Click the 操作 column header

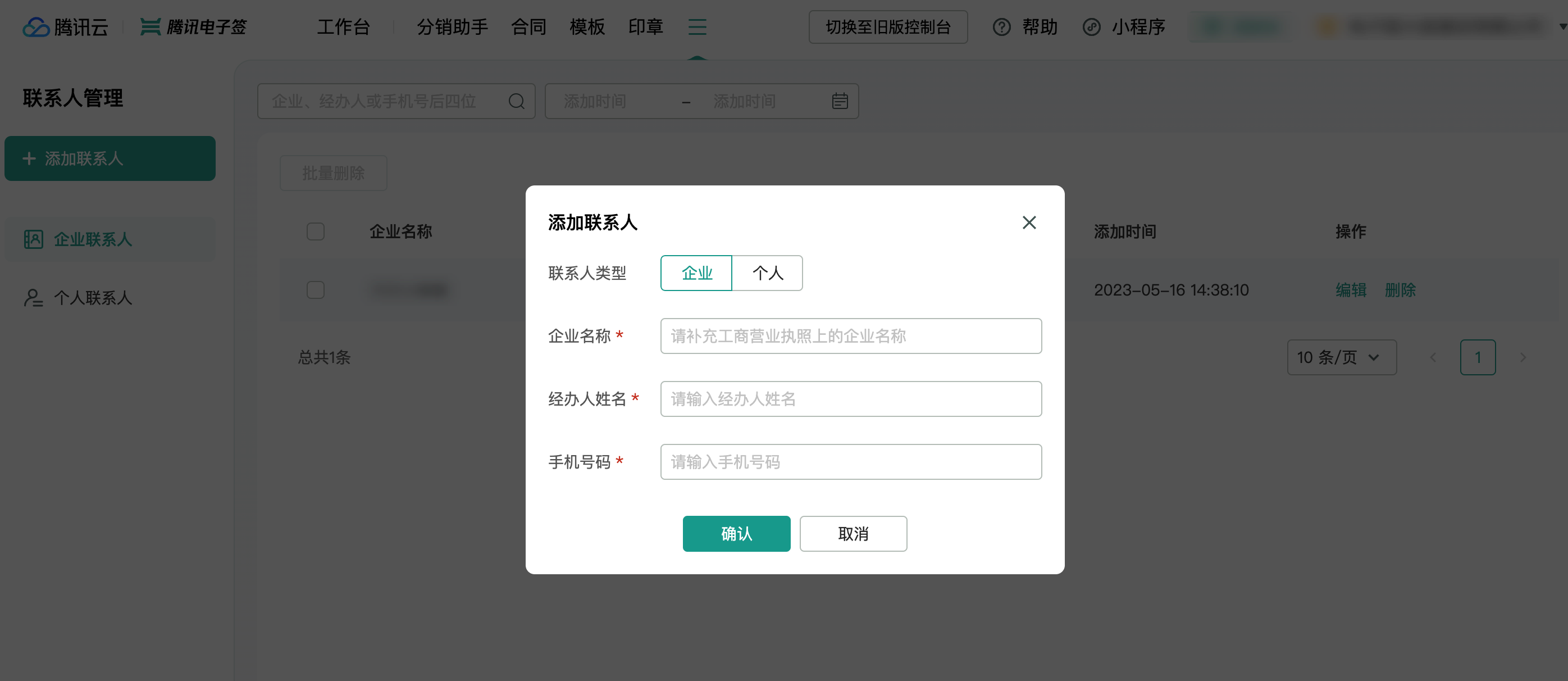click(1351, 231)
